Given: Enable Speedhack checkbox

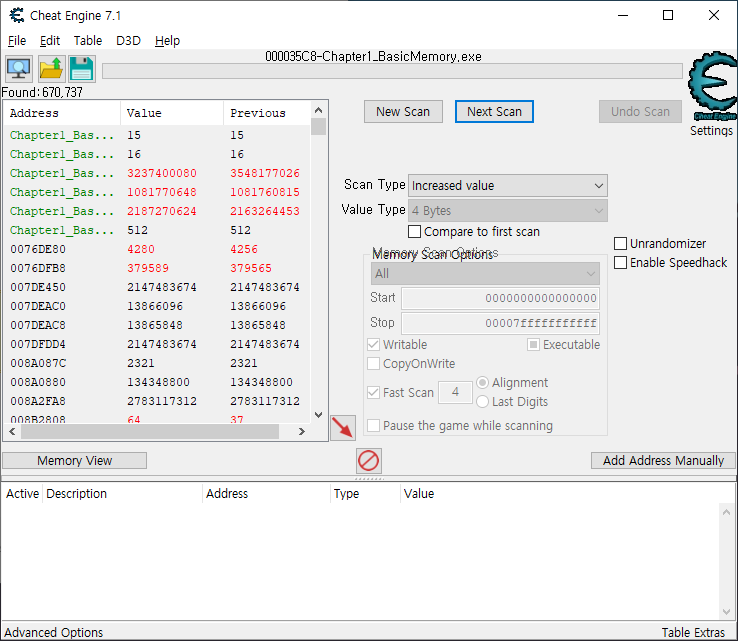Looking at the screenshot, I should [620, 263].
